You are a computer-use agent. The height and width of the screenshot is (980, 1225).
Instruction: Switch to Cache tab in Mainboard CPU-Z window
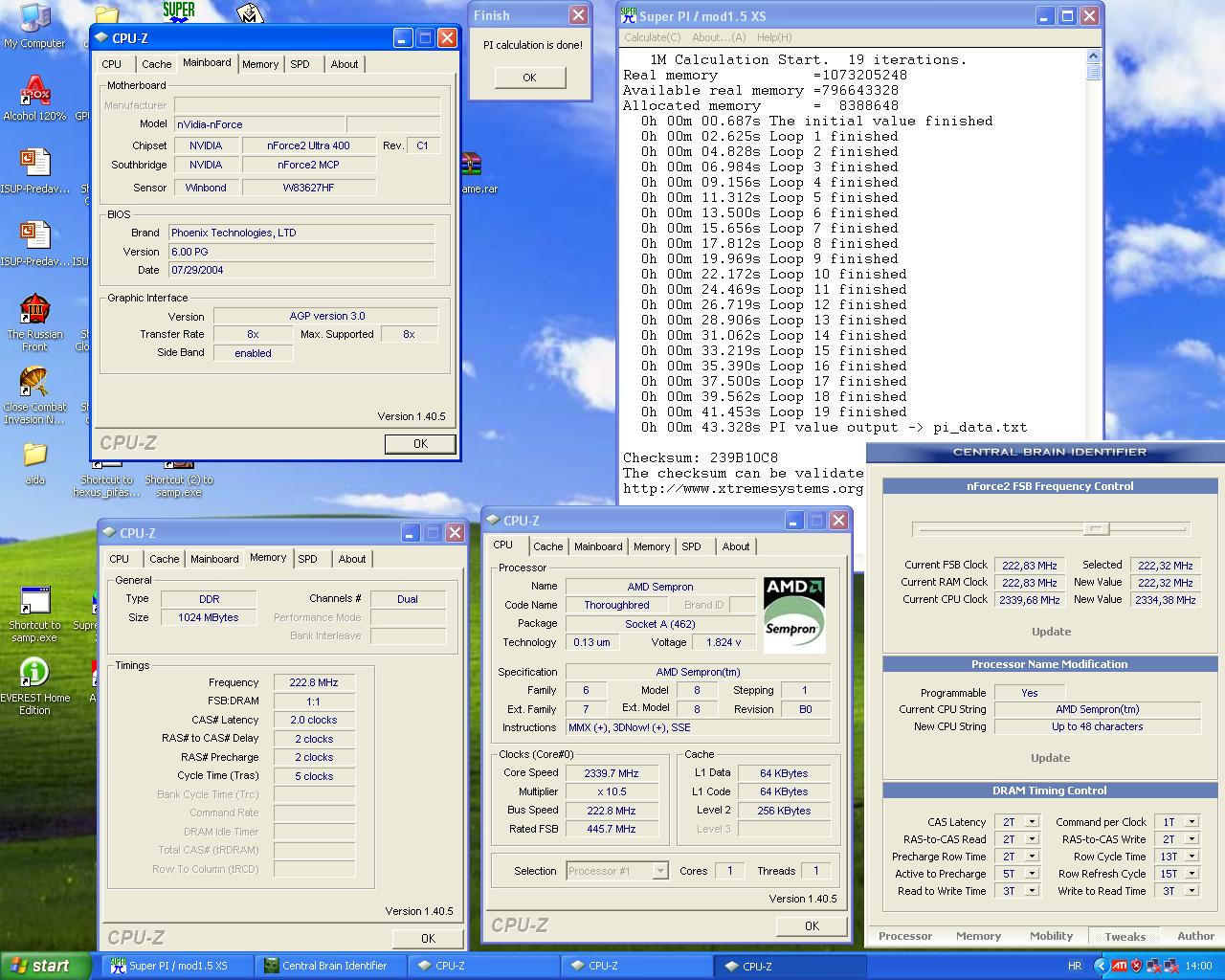coord(156,64)
